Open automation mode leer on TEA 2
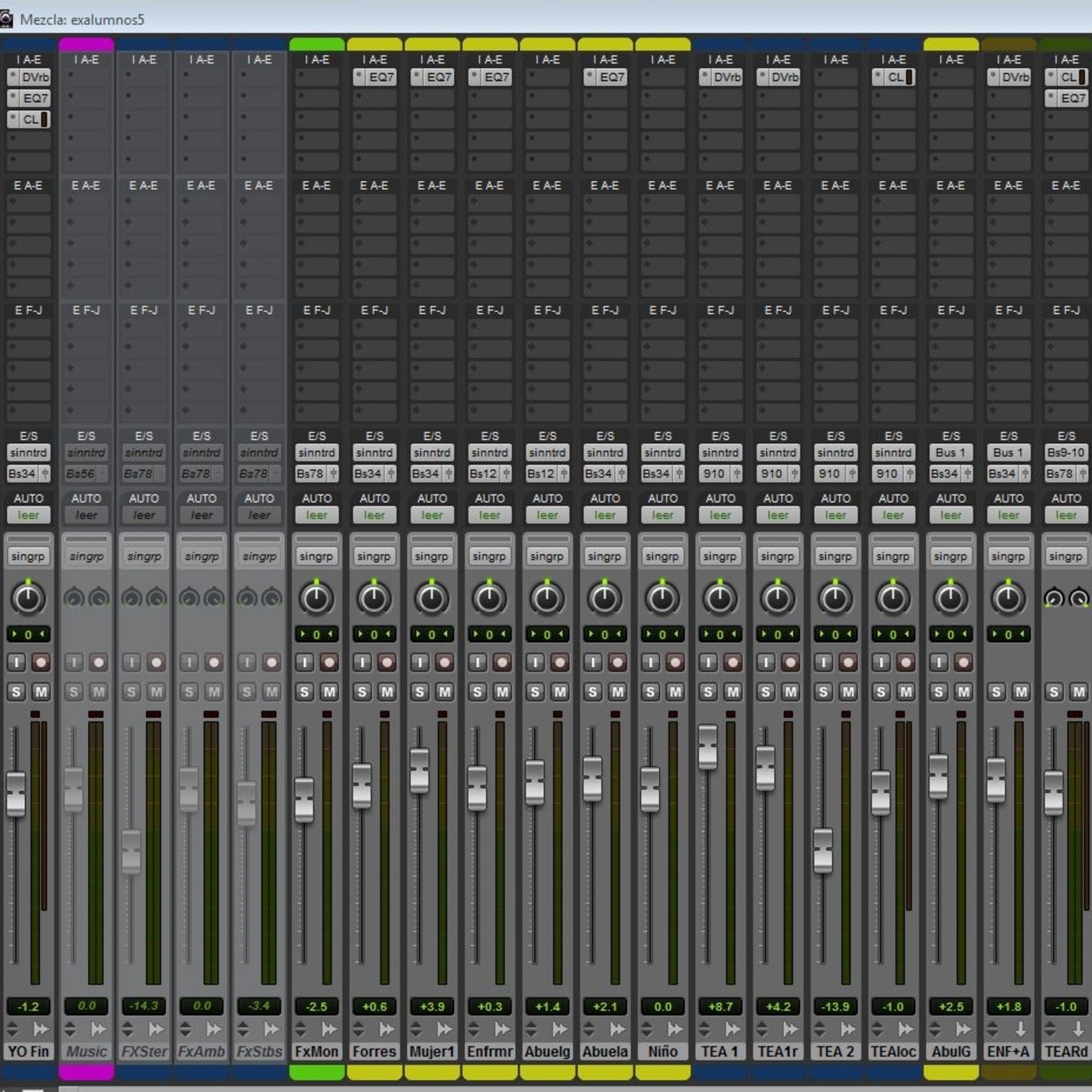1092x1092 pixels. [835, 515]
